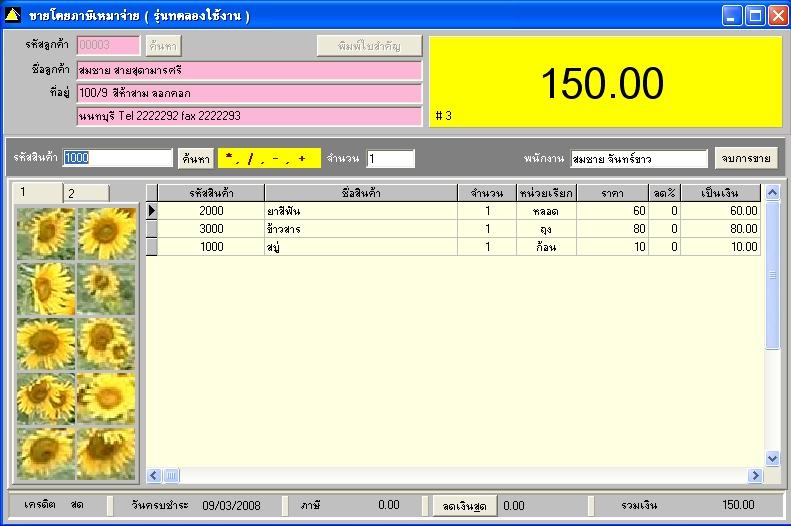791x526 pixels.
Task: Select product tab 1
Action: [38, 192]
